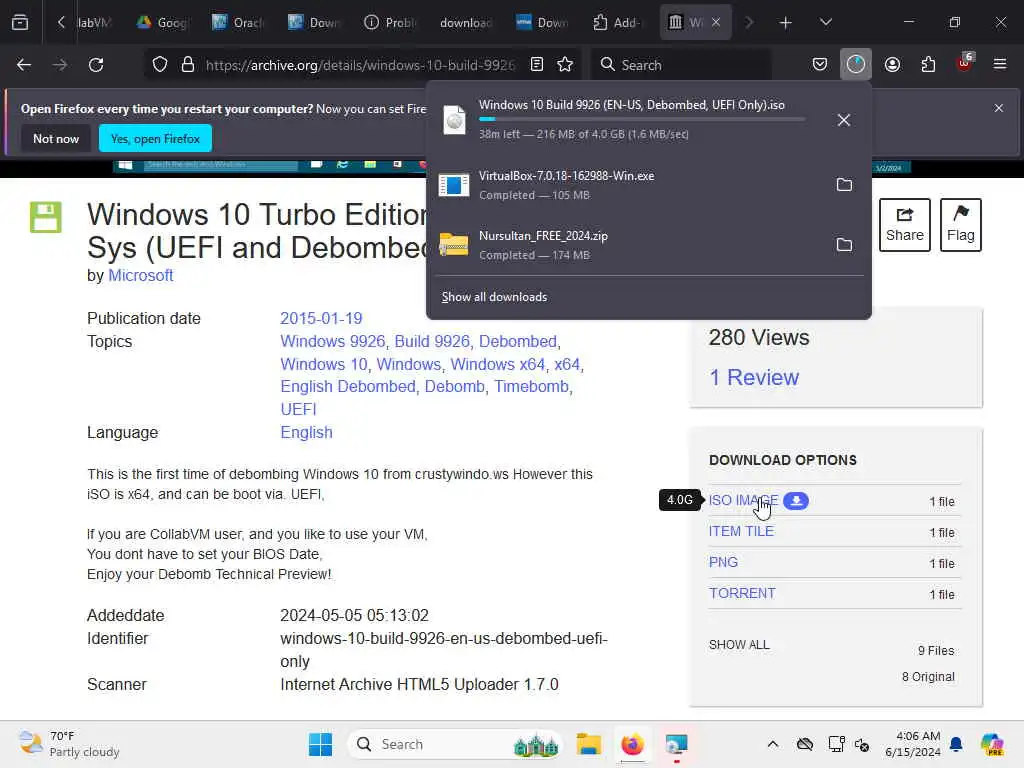The width and height of the screenshot is (1024, 768).
Task: Close the active archive.org tab
Action: (x=716, y=23)
